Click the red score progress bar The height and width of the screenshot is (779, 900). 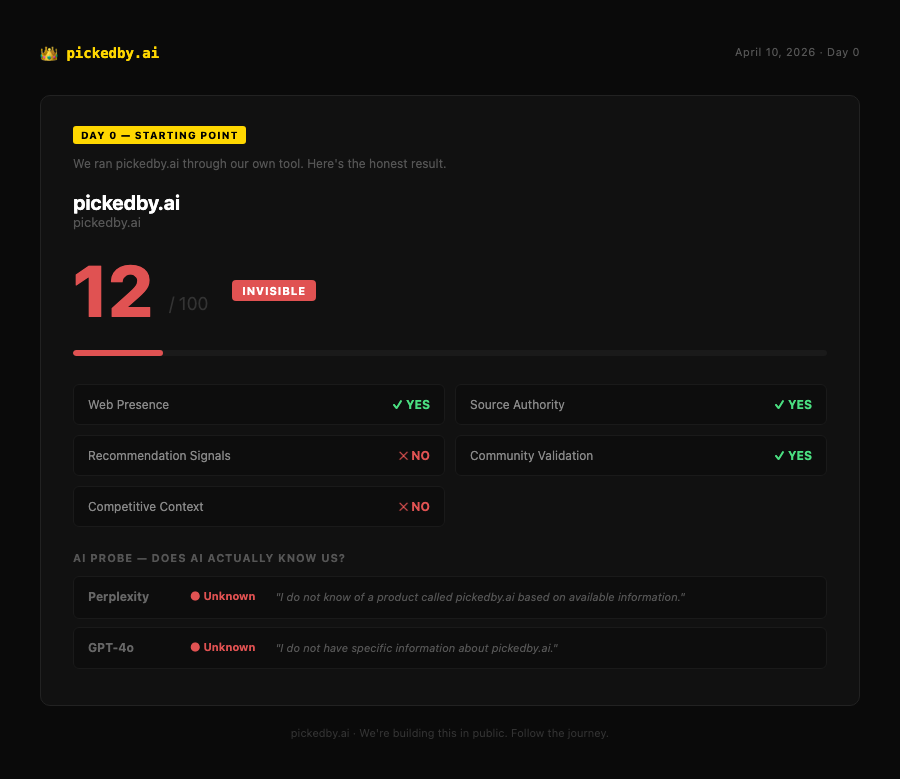pos(117,352)
